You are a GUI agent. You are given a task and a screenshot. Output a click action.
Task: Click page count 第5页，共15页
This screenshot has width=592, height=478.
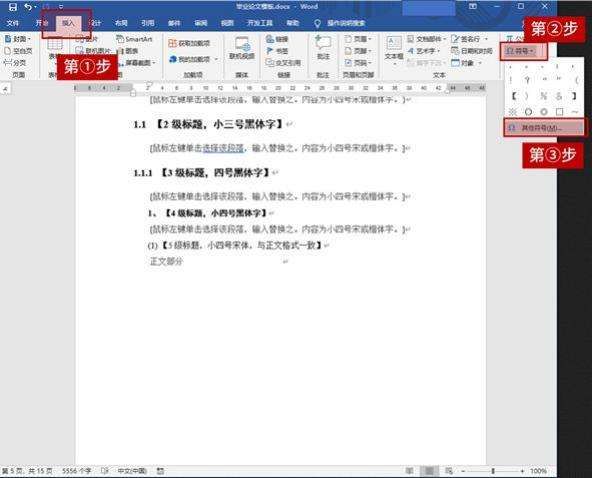click(x=27, y=471)
